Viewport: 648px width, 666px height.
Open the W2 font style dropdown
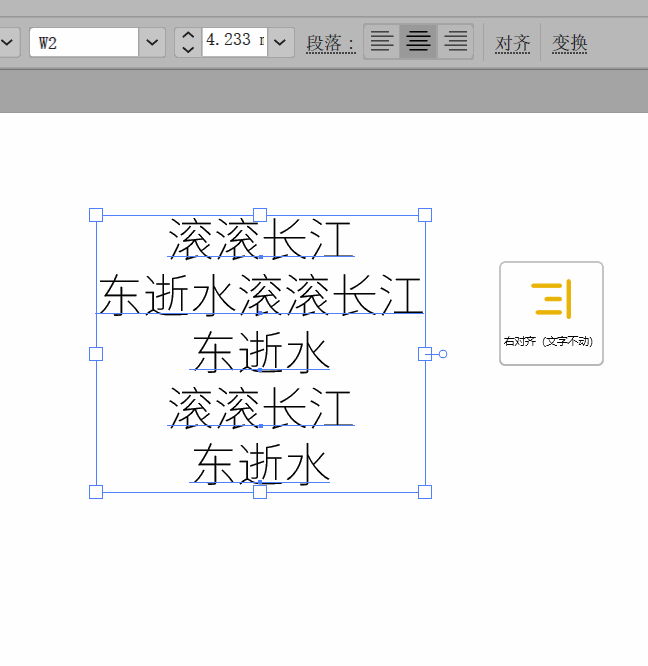152,42
